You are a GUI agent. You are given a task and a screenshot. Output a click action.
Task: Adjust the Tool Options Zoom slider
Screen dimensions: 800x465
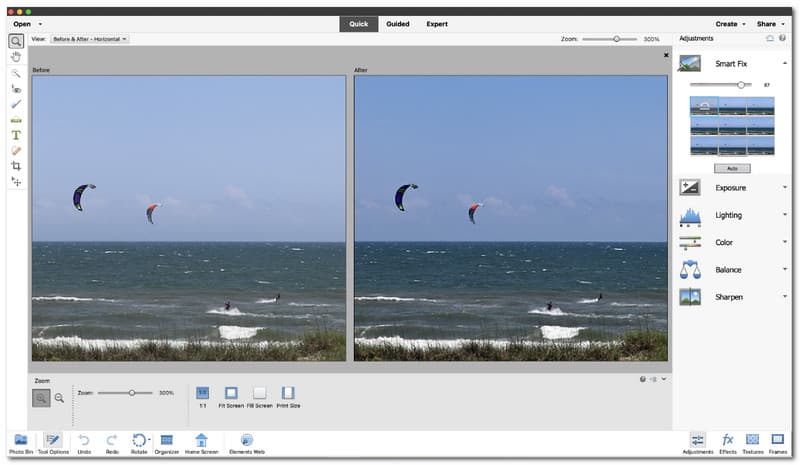132,393
